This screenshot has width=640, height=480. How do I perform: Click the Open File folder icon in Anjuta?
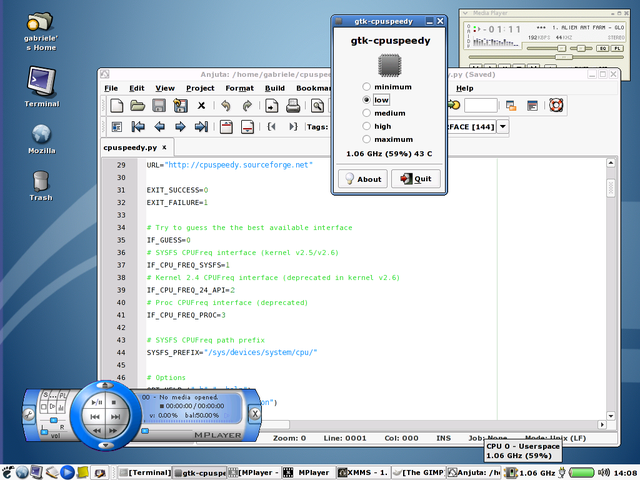138,106
